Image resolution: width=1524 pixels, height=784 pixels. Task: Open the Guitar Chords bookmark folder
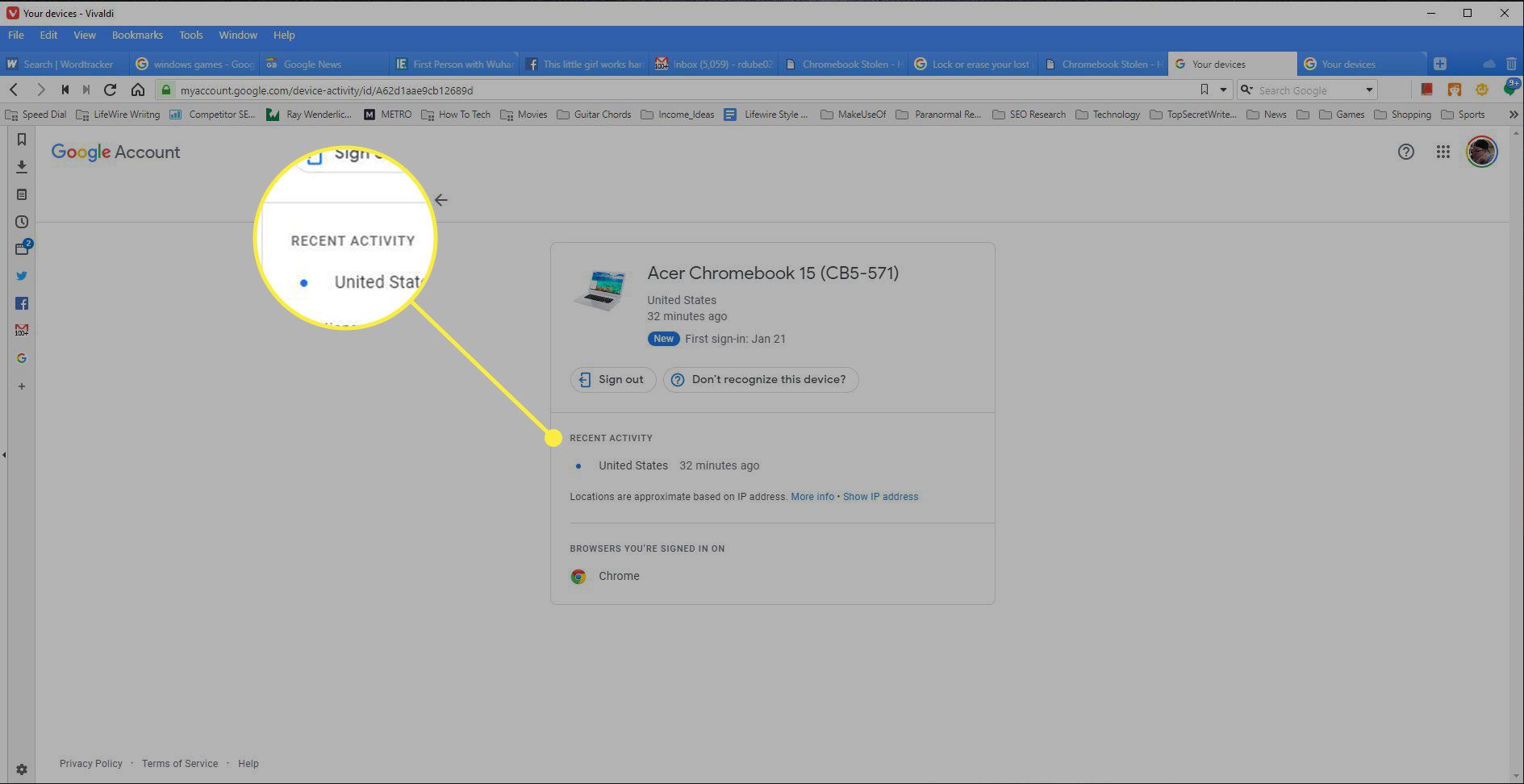[594, 115]
